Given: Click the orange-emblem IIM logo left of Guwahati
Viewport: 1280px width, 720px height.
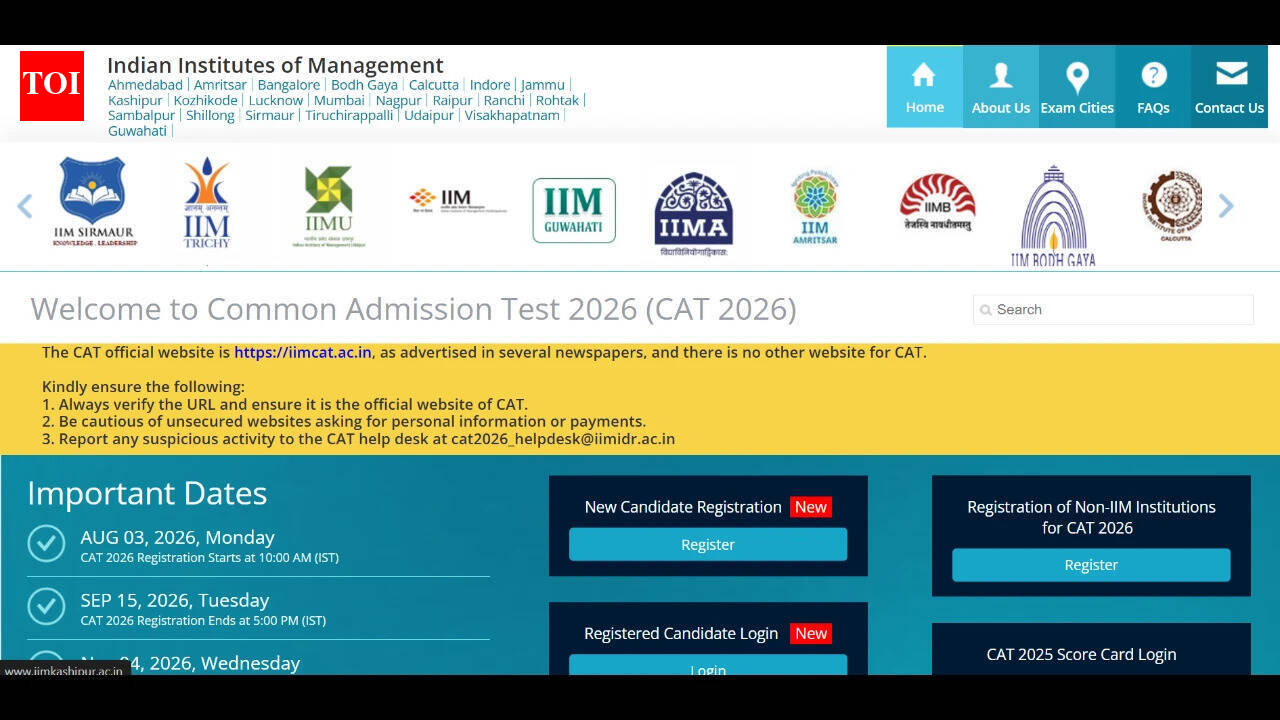Looking at the screenshot, I should [457, 201].
